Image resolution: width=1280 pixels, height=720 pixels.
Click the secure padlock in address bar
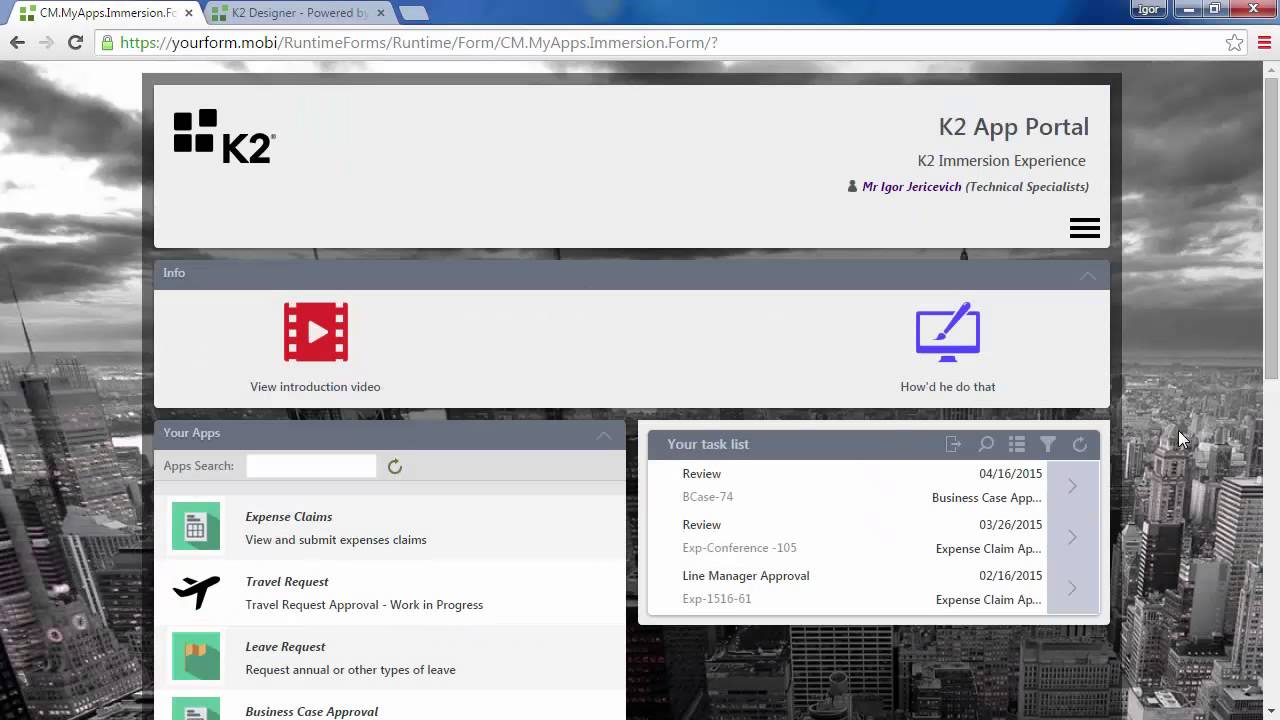(x=107, y=42)
